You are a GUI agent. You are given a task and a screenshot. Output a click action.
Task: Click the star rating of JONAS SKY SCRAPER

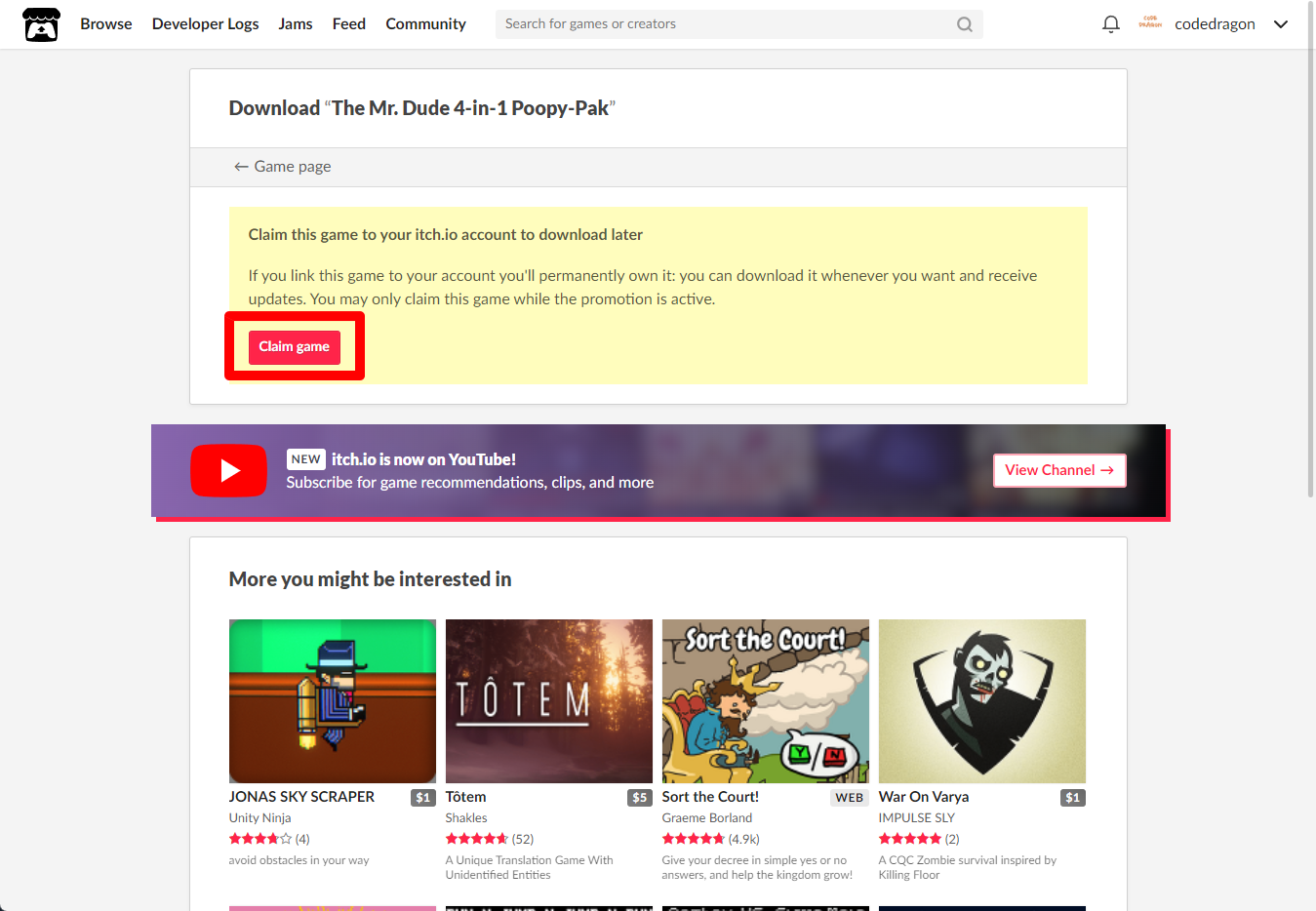click(260, 839)
